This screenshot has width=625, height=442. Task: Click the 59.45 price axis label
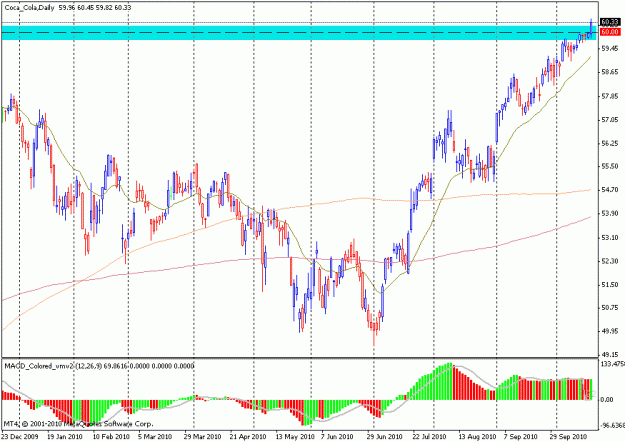click(x=610, y=49)
